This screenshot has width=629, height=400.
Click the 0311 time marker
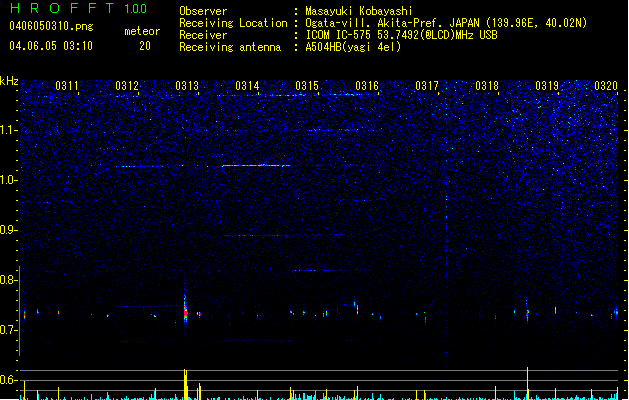point(67,85)
